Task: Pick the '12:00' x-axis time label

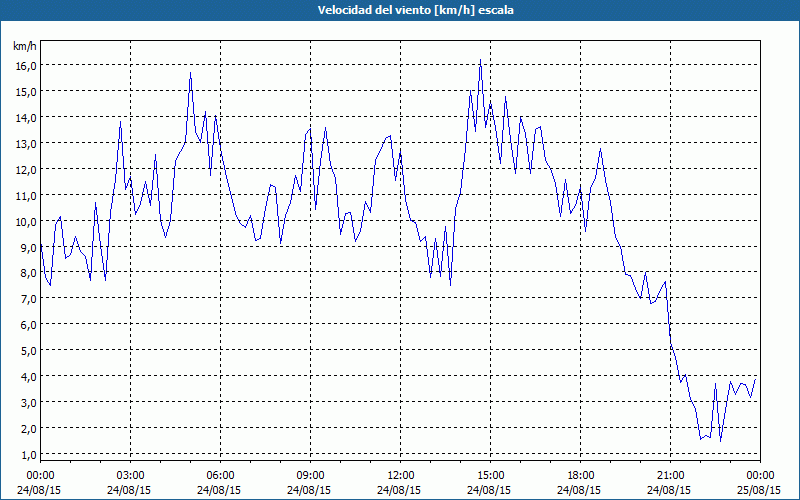Action: [401, 476]
